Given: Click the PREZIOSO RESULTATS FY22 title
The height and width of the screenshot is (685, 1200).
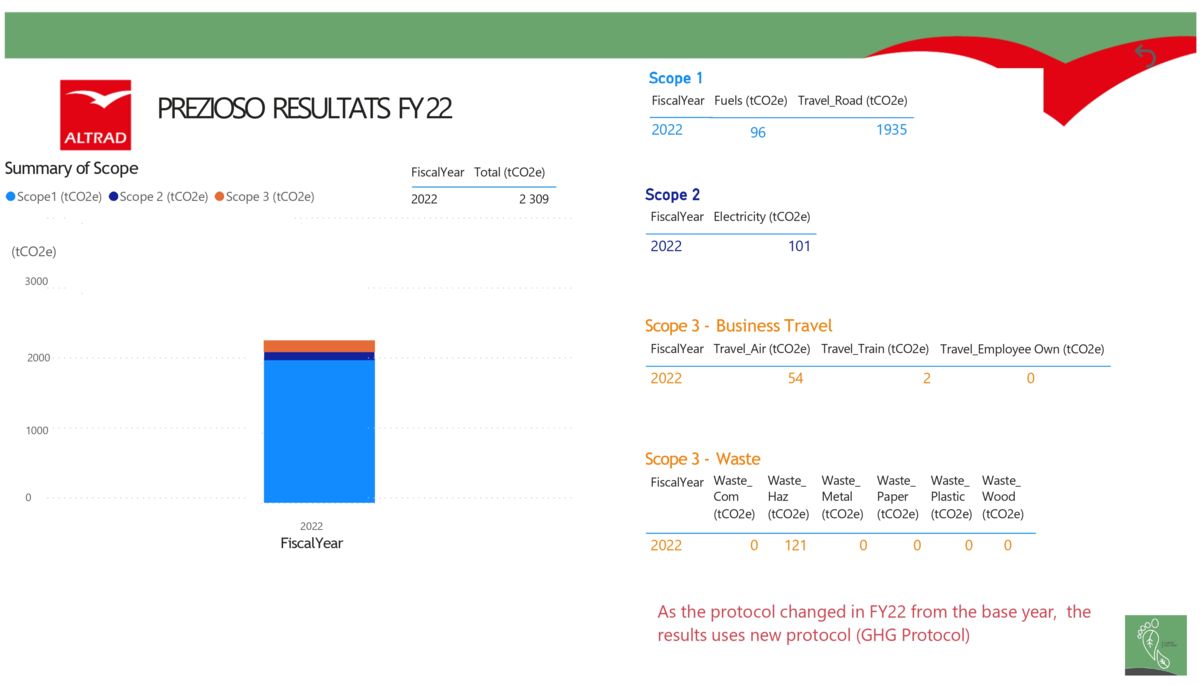Looking at the screenshot, I should [x=305, y=109].
